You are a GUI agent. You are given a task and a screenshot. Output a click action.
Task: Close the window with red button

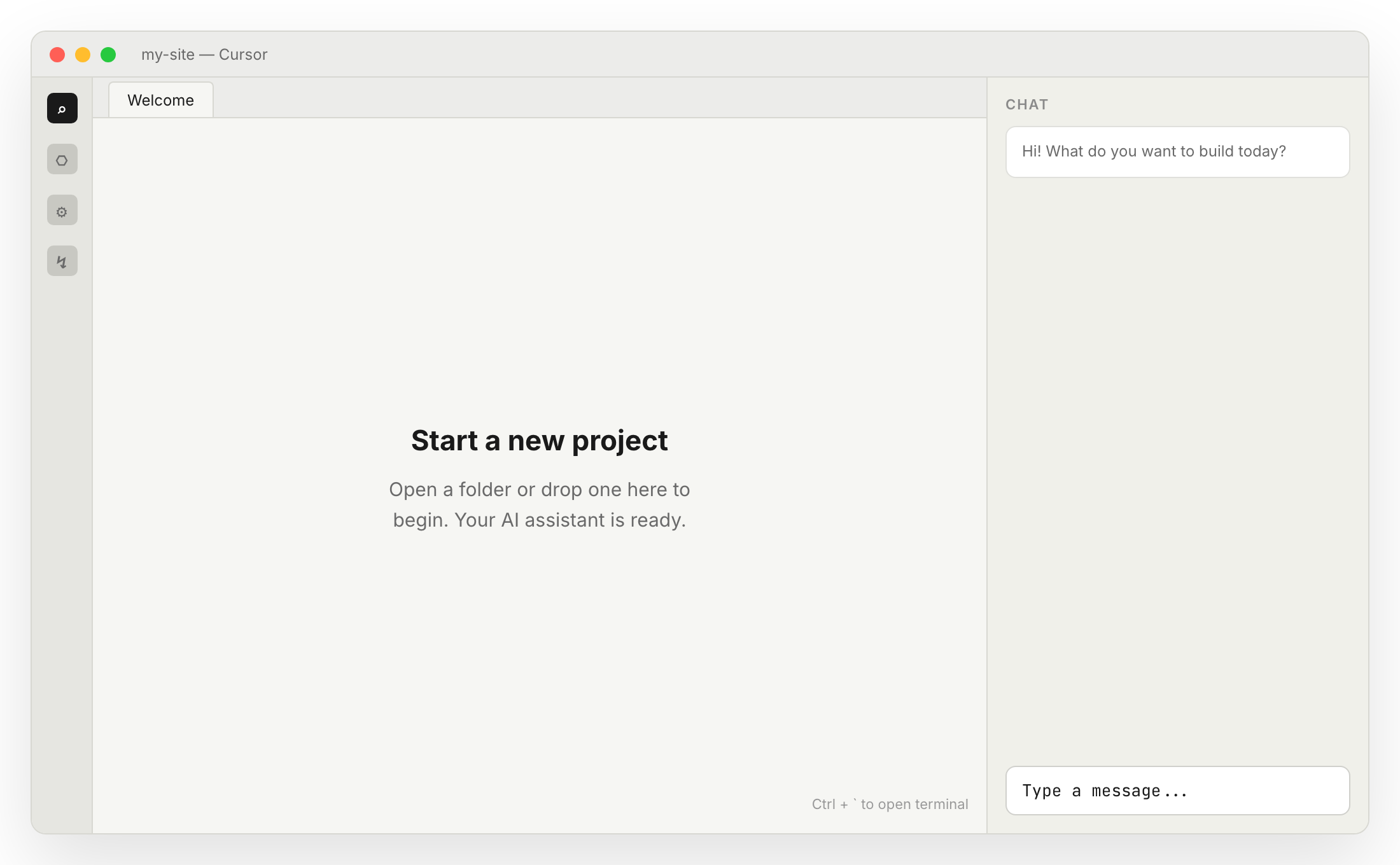[x=57, y=55]
